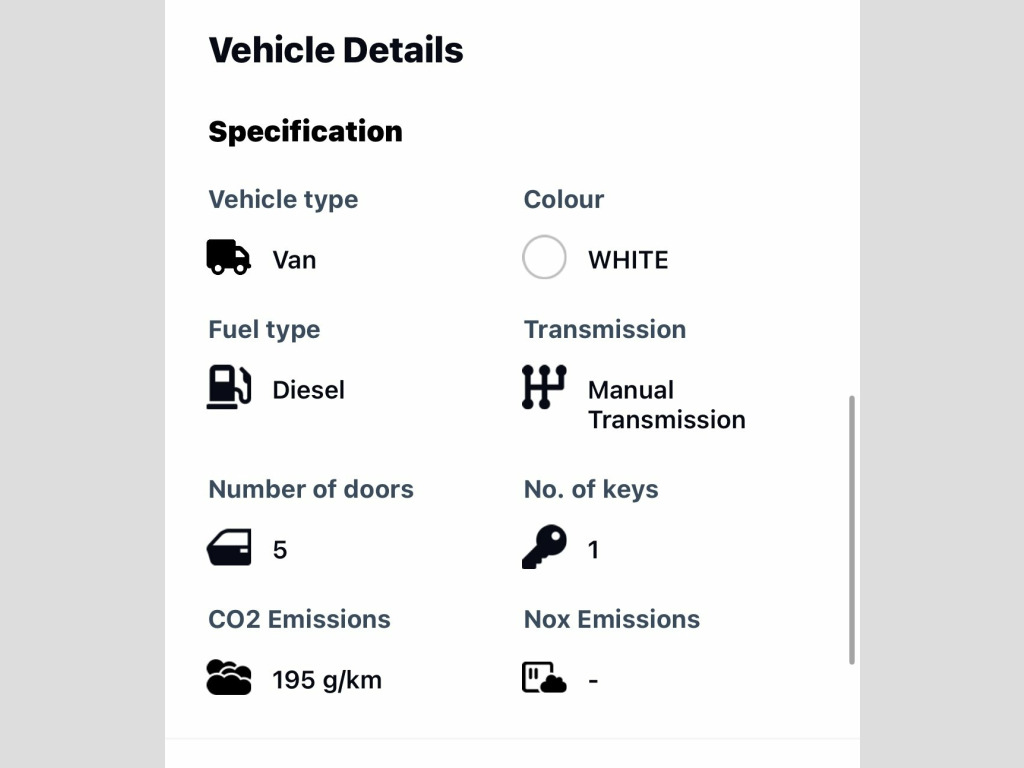The width and height of the screenshot is (1024, 768).
Task: Click the manual gearbox transmission icon
Action: coord(544,387)
